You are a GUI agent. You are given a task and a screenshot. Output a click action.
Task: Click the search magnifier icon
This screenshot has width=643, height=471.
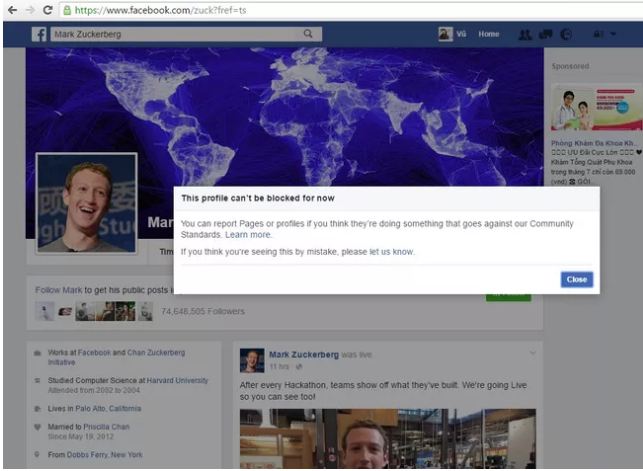tap(308, 34)
